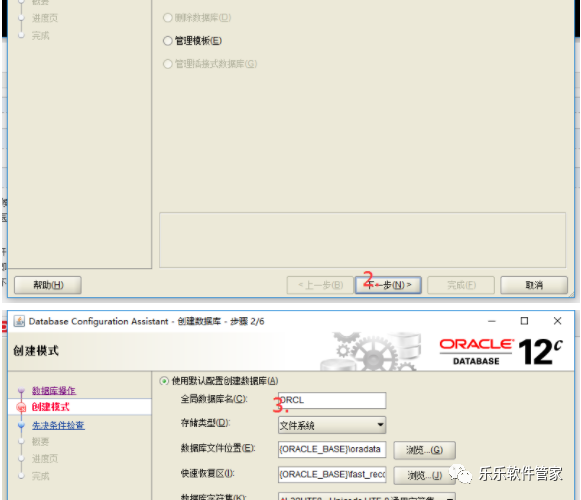Image resolution: width=581 pixels, height=500 pixels.
Task: Click the 全局数据库名 ORCL input field
Action: point(332,400)
